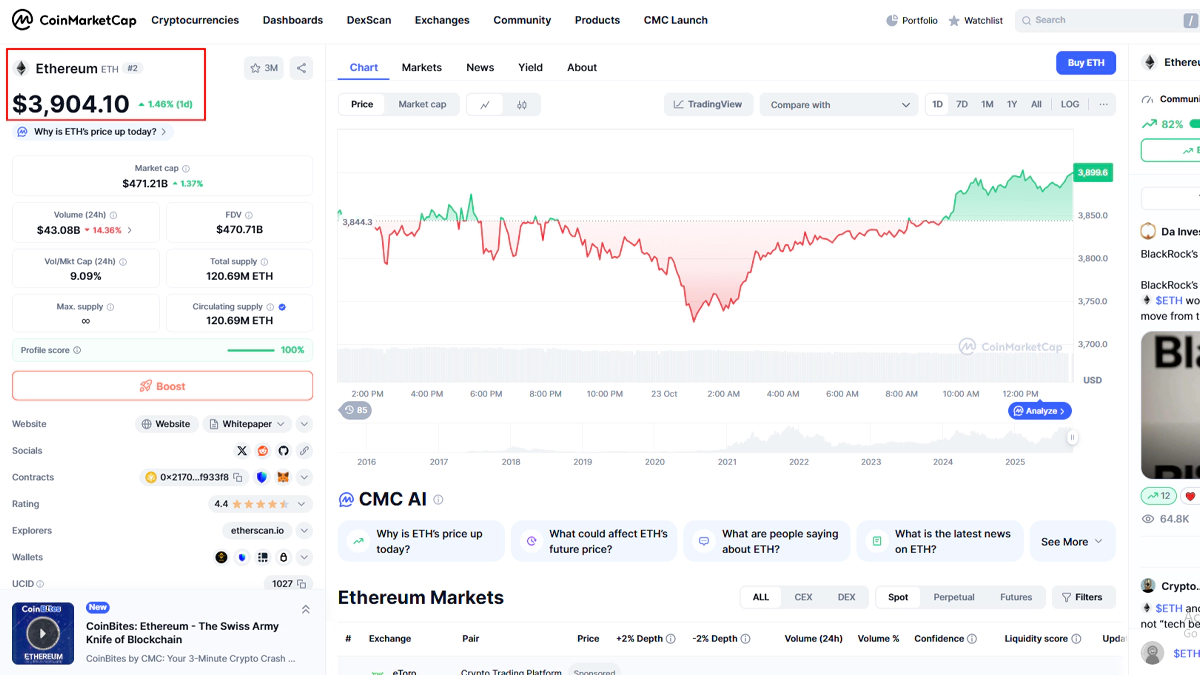Open Ethereum's X (Twitter) social link

(242, 451)
